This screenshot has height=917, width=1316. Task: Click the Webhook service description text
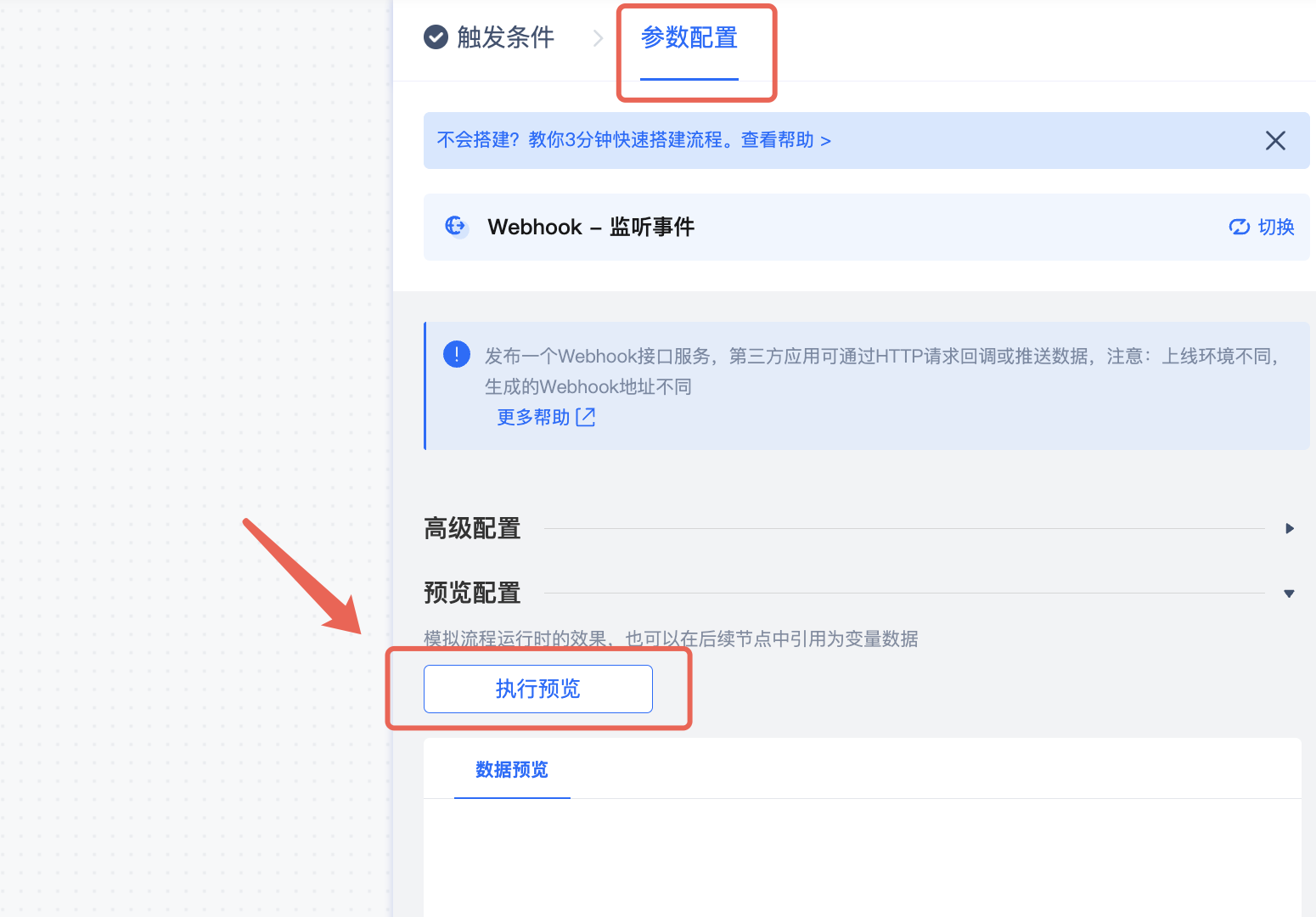click(x=882, y=371)
